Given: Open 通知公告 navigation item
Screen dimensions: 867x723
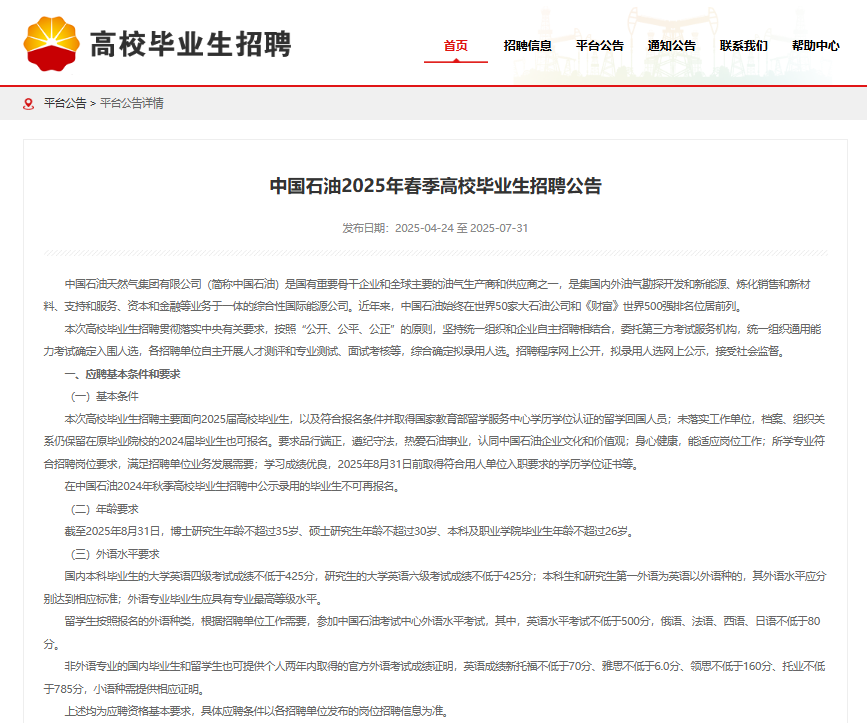Looking at the screenshot, I should (671, 46).
